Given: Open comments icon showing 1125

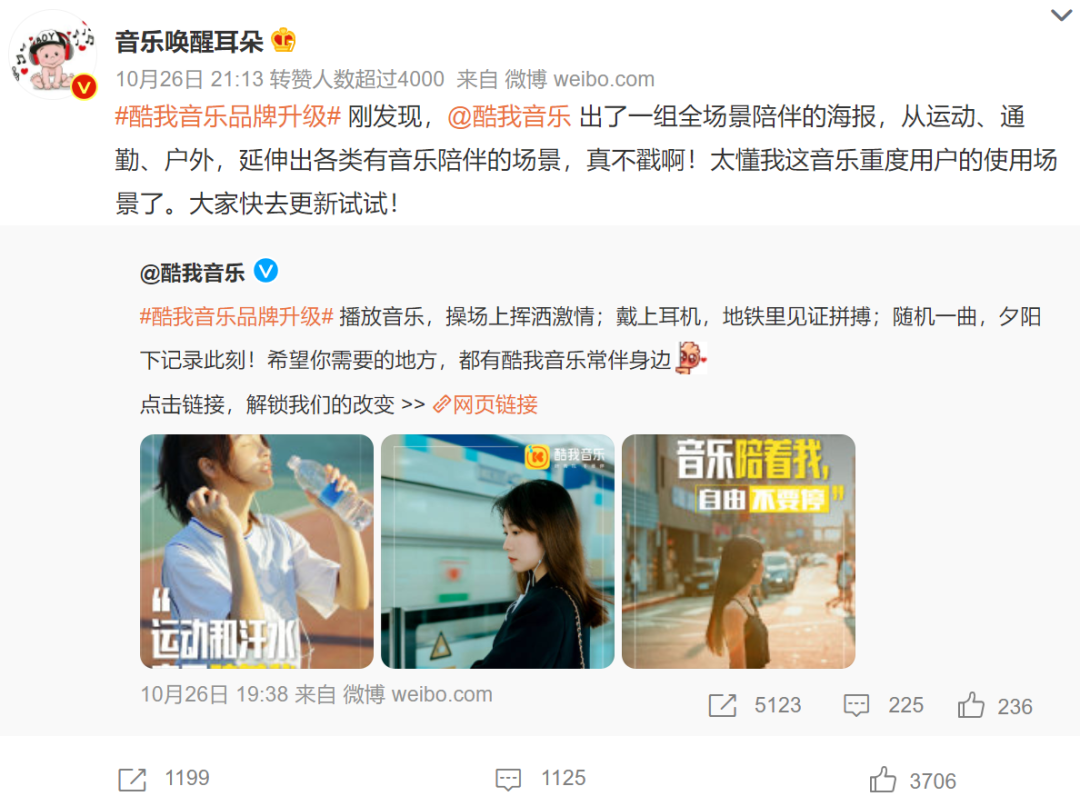Looking at the screenshot, I should click(x=508, y=779).
